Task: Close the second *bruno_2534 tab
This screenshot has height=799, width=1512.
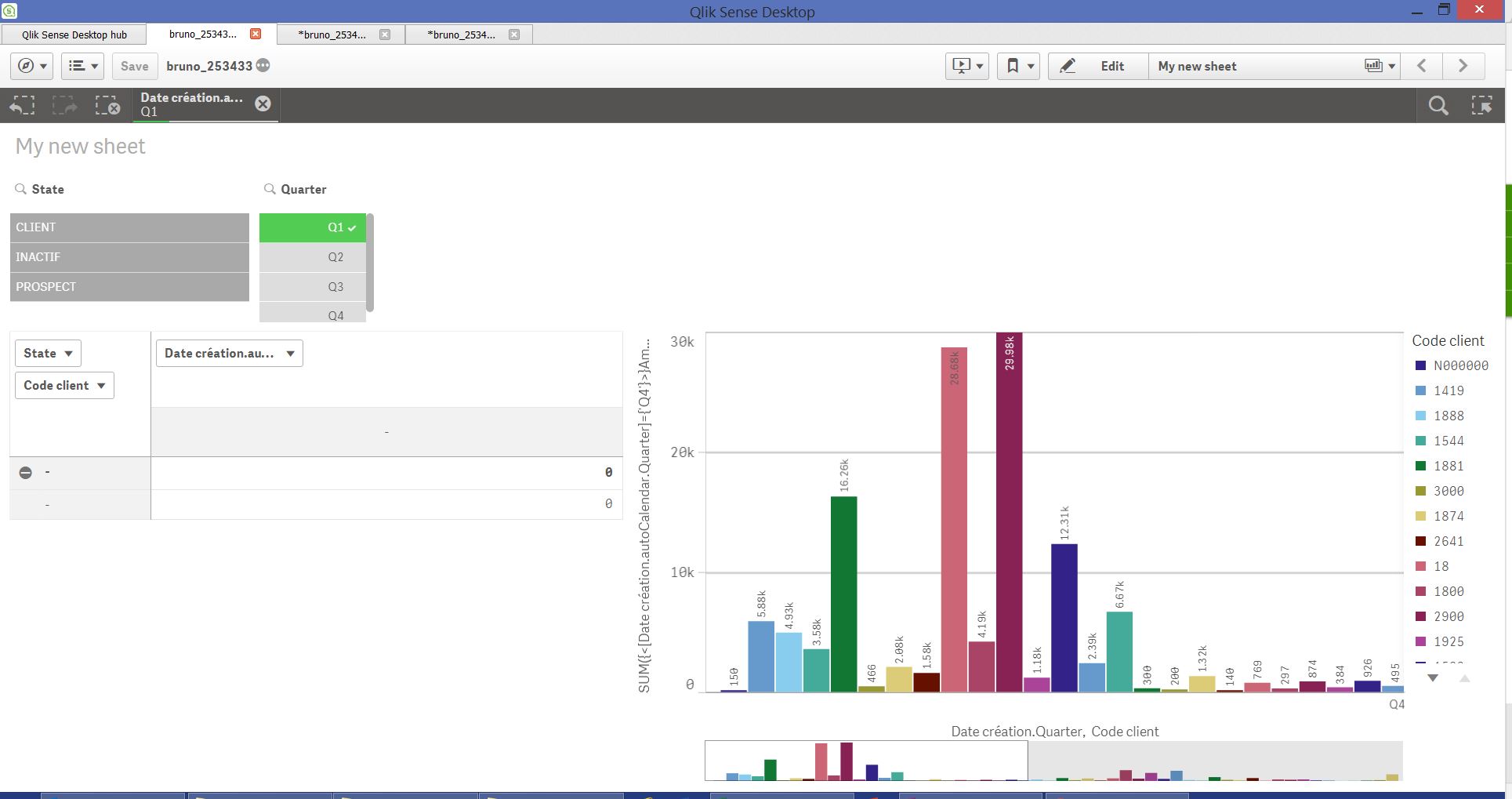Action: click(385, 35)
